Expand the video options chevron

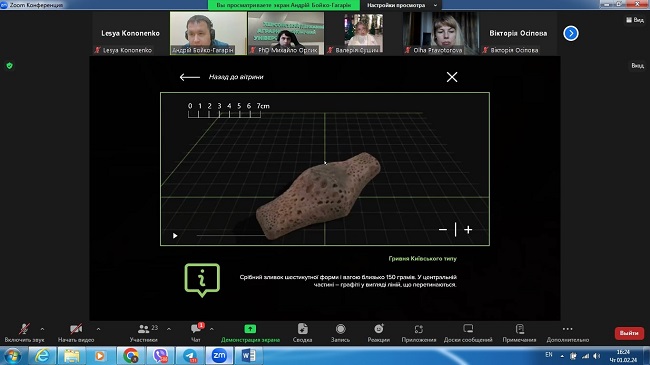[98, 329]
